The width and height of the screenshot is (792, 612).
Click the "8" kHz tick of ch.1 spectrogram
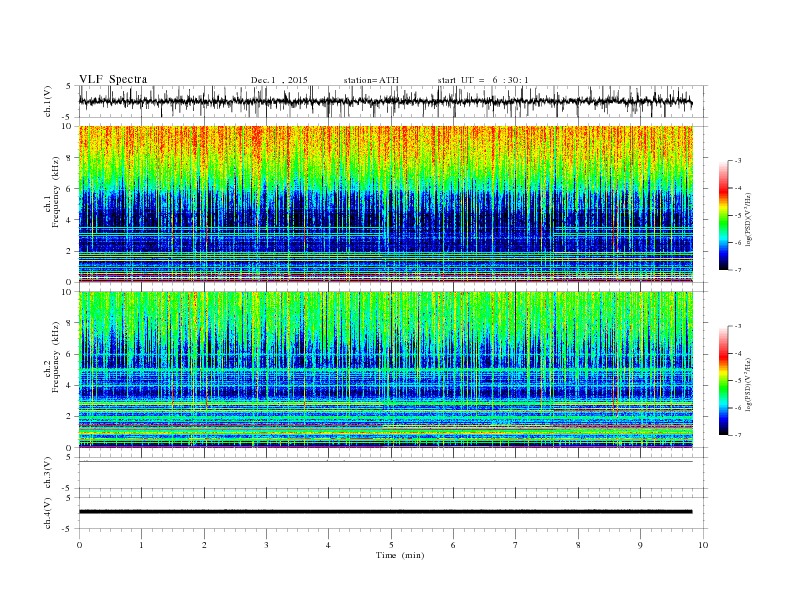(70, 158)
